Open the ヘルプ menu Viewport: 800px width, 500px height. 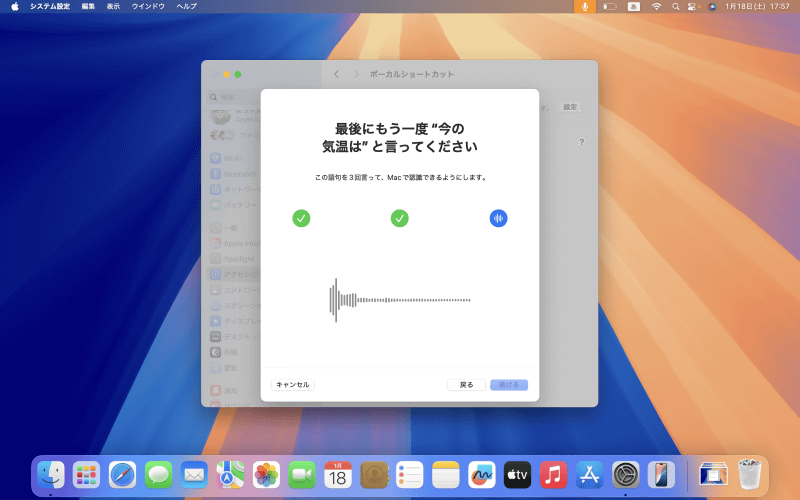point(186,7)
